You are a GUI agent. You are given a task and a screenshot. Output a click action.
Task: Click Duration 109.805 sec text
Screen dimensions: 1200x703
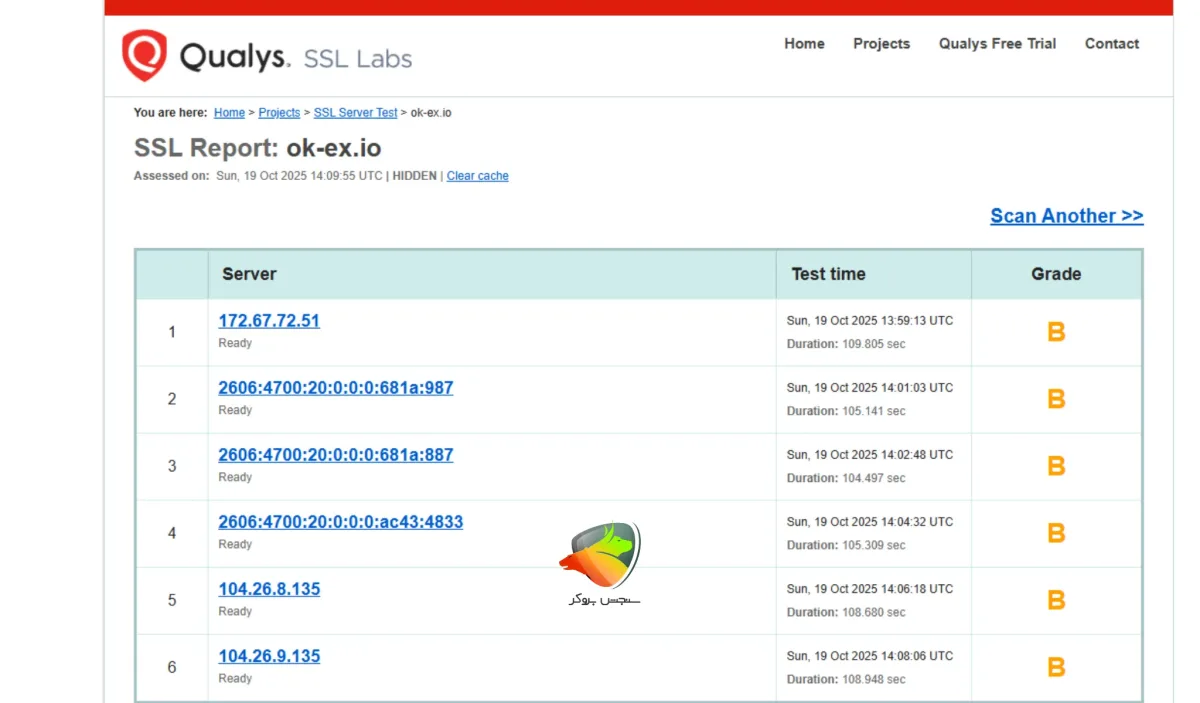click(846, 344)
